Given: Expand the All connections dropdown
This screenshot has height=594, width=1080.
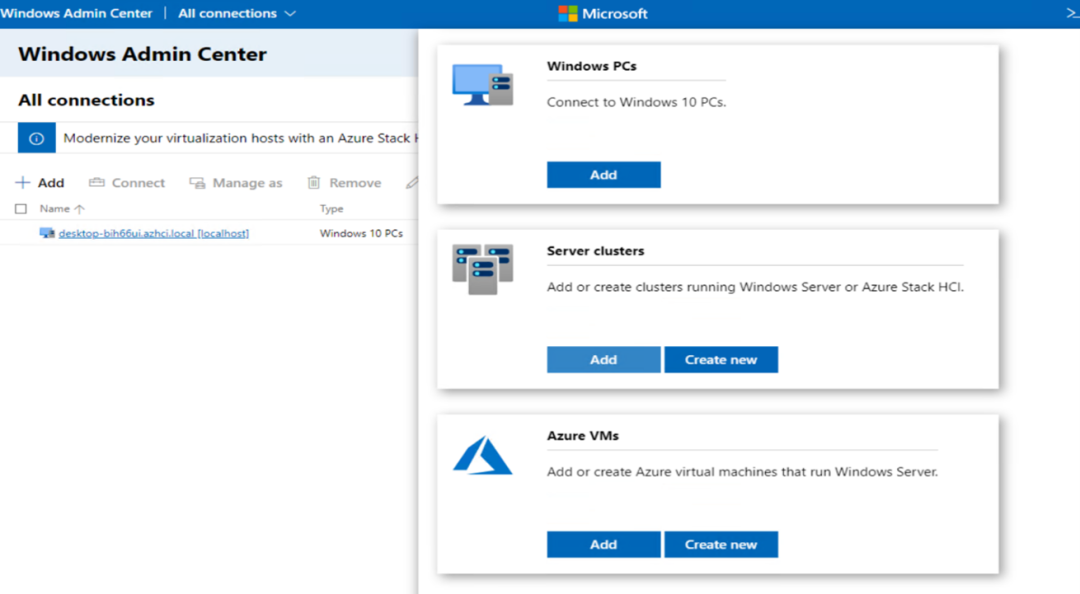Looking at the screenshot, I should (290, 14).
